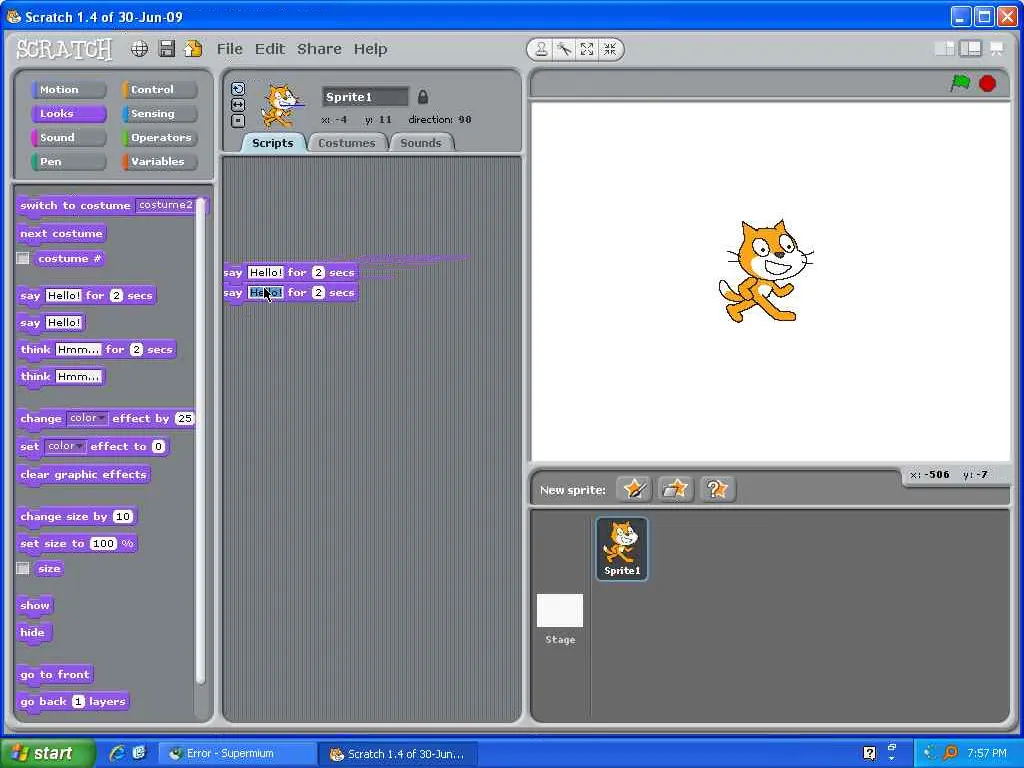The height and width of the screenshot is (768, 1024).
Task: Open costume dropdown in switch to costume block
Action: [x=165, y=205]
